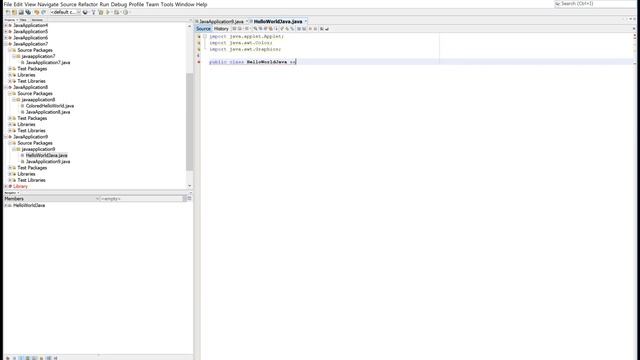Open the Source menu
The width and height of the screenshot is (640, 360).
(x=68, y=4)
